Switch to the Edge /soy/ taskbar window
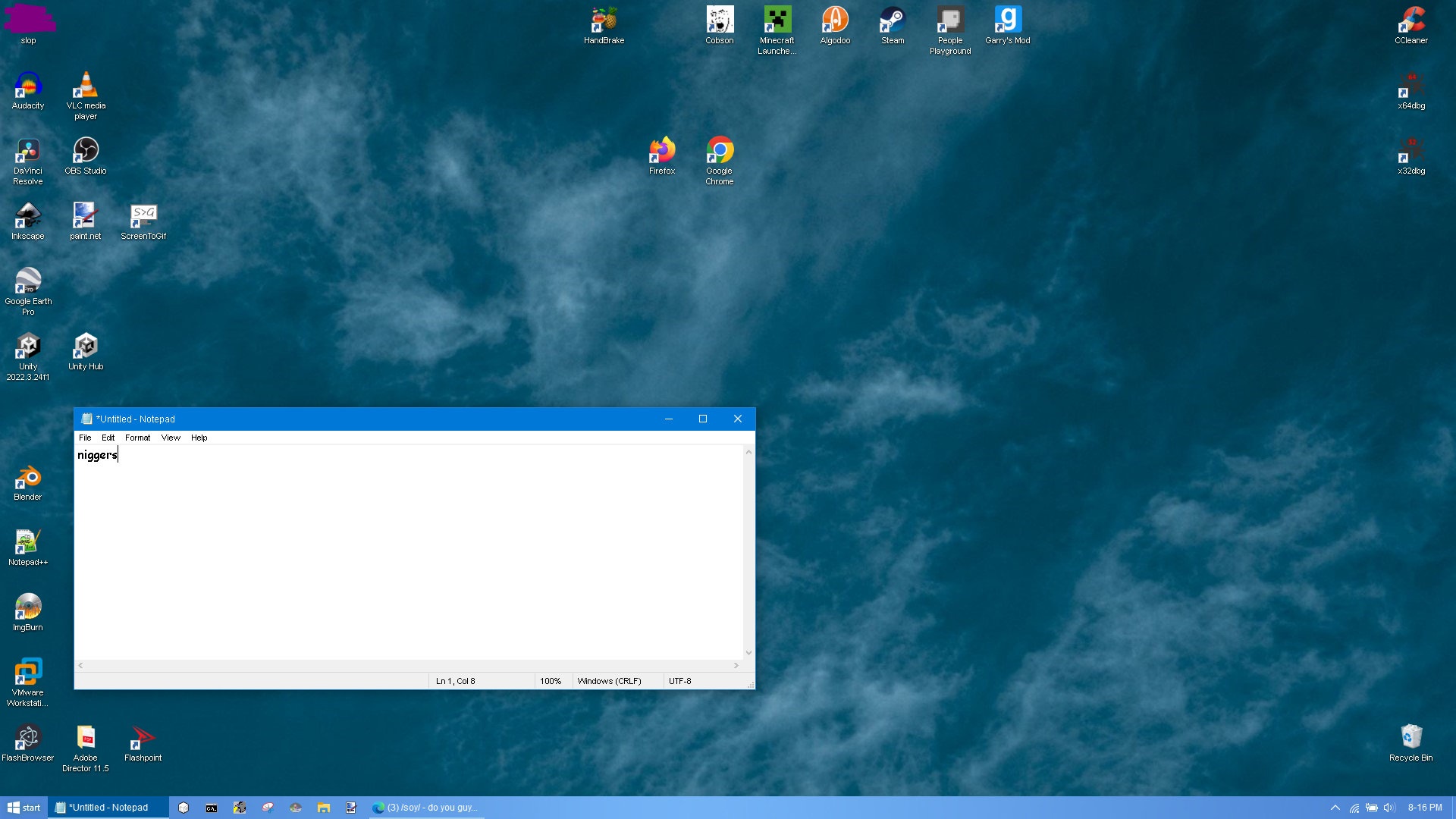 pos(425,808)
